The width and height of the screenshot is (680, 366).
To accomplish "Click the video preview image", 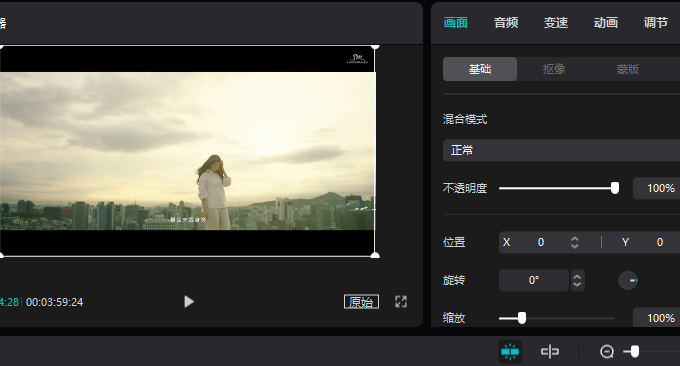I will (187, 151).
